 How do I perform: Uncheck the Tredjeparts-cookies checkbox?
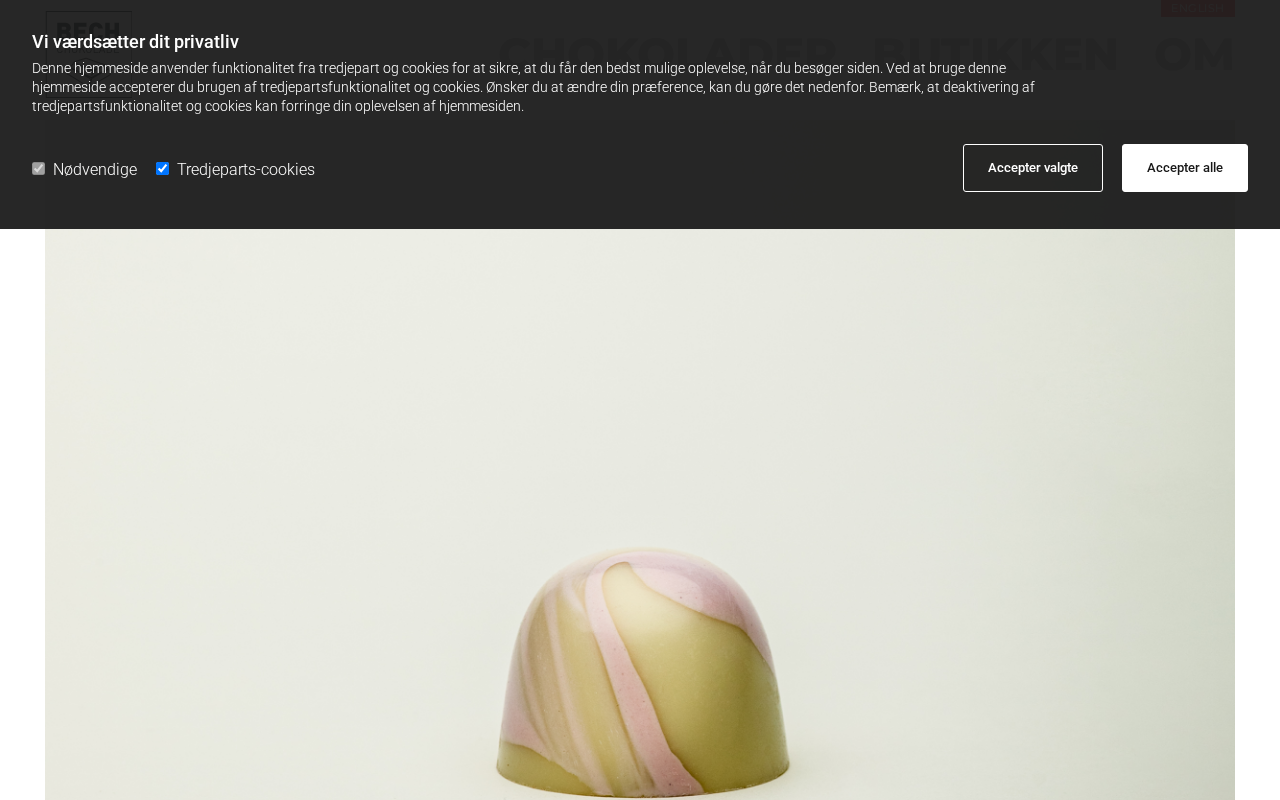[162, 169]
